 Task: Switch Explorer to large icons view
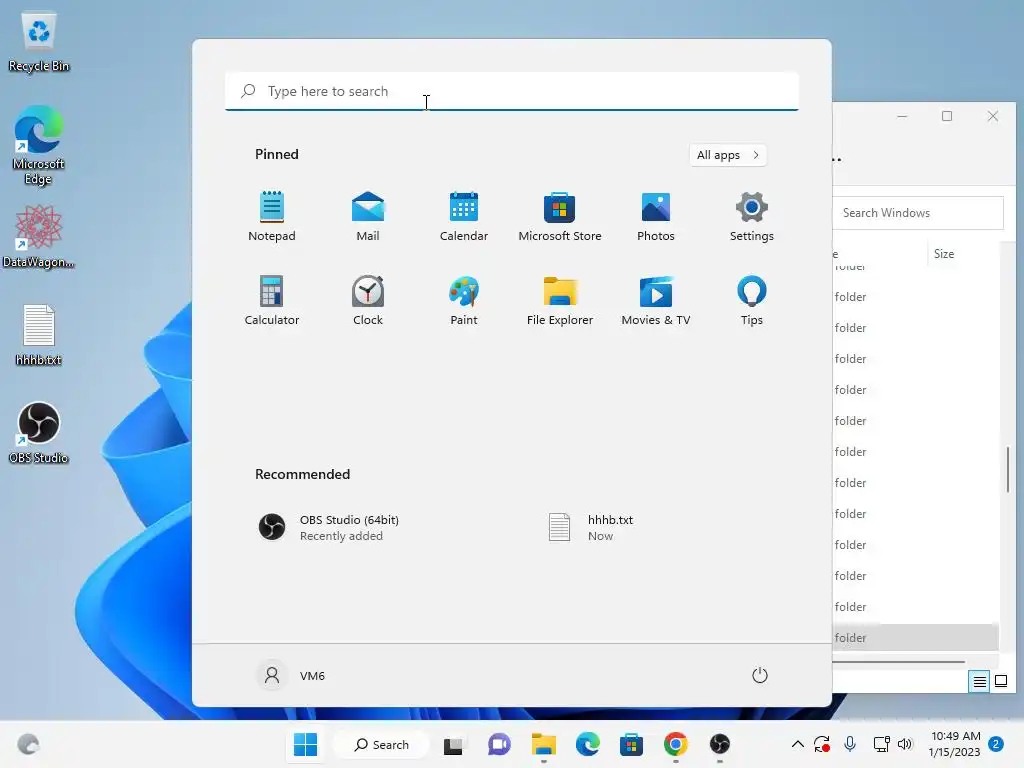(1000, 682)
